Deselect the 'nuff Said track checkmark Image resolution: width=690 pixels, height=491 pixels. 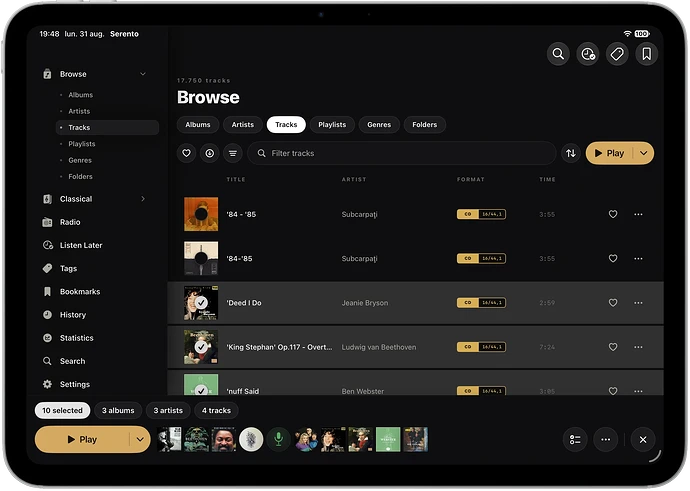[x=201, y=390]
